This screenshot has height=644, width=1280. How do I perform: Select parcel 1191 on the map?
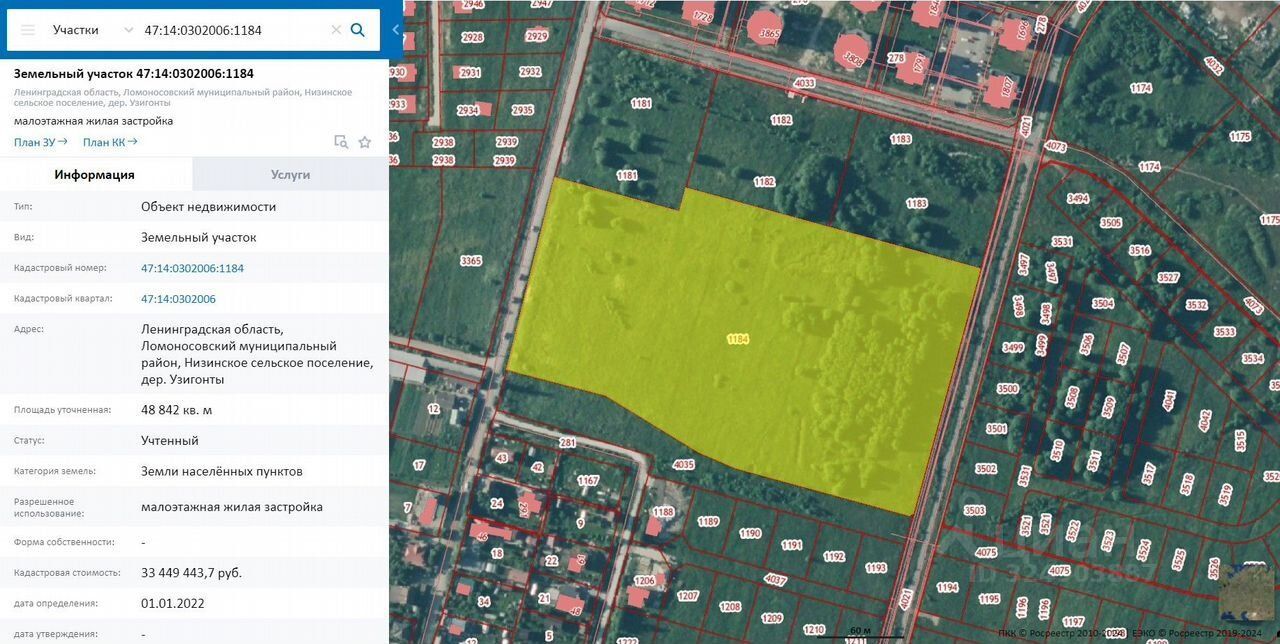(x=792, y=545)
